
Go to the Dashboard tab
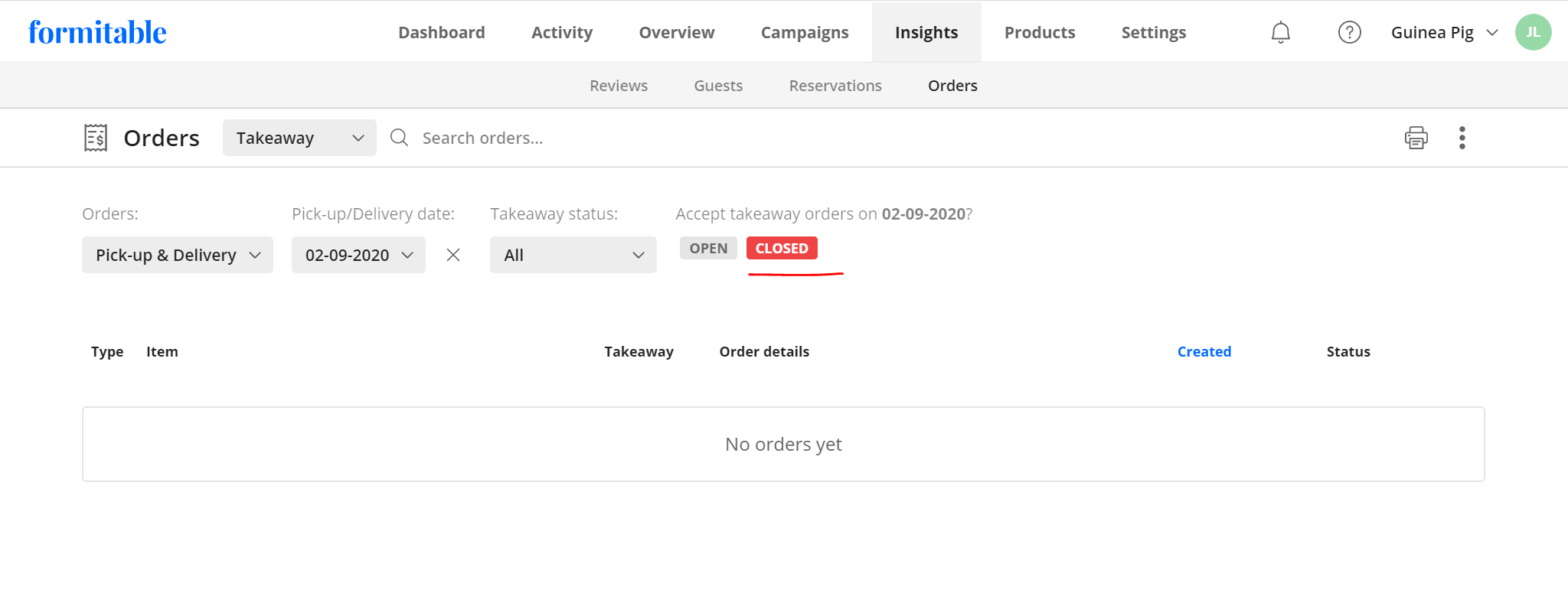pos(441,32)
